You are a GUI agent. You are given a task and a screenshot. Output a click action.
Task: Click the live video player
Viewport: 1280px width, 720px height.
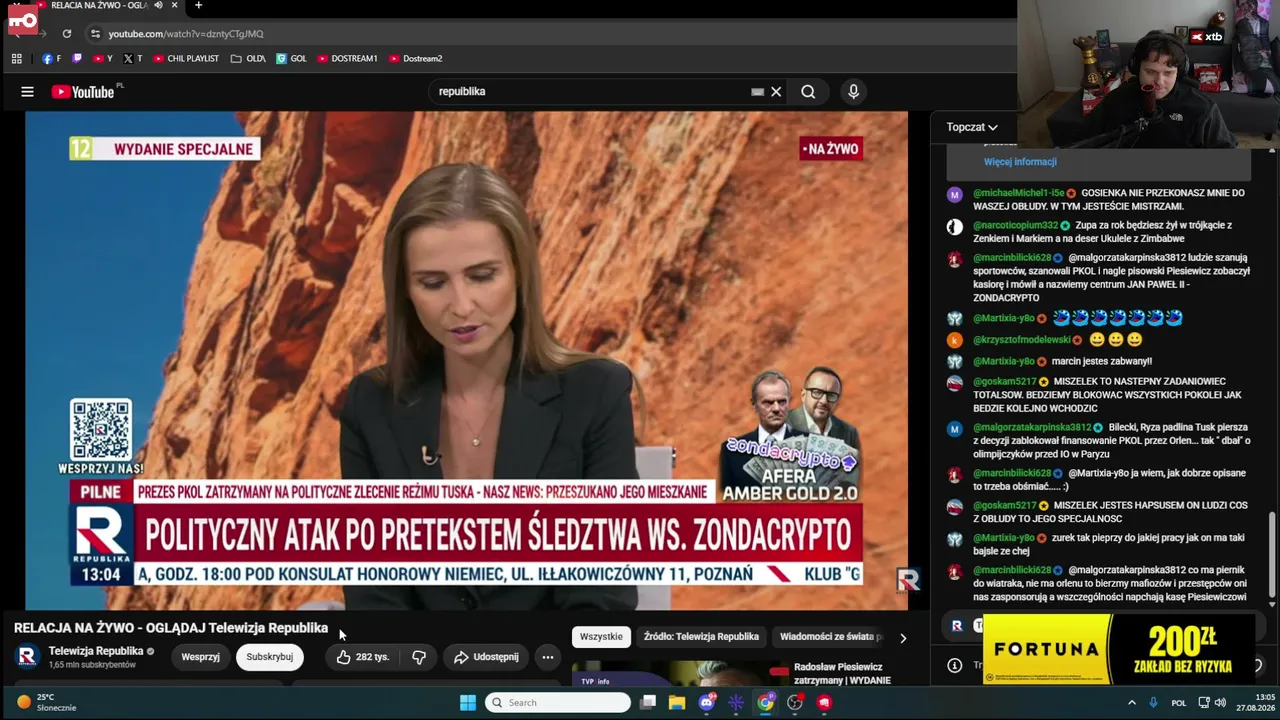pyautogui.click(x=466, y=360)
